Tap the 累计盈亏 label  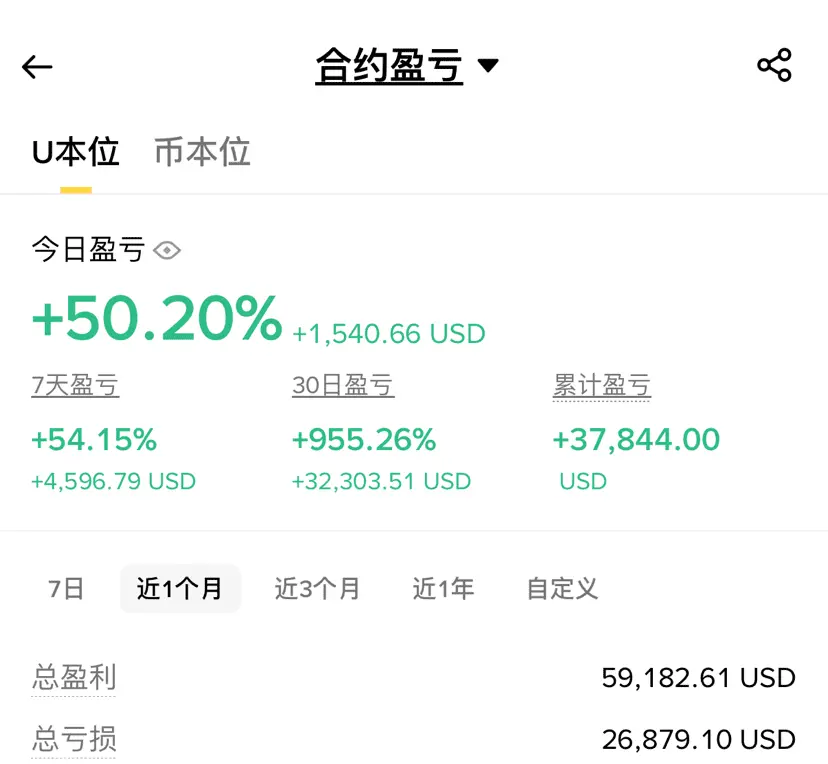[602, 386]
